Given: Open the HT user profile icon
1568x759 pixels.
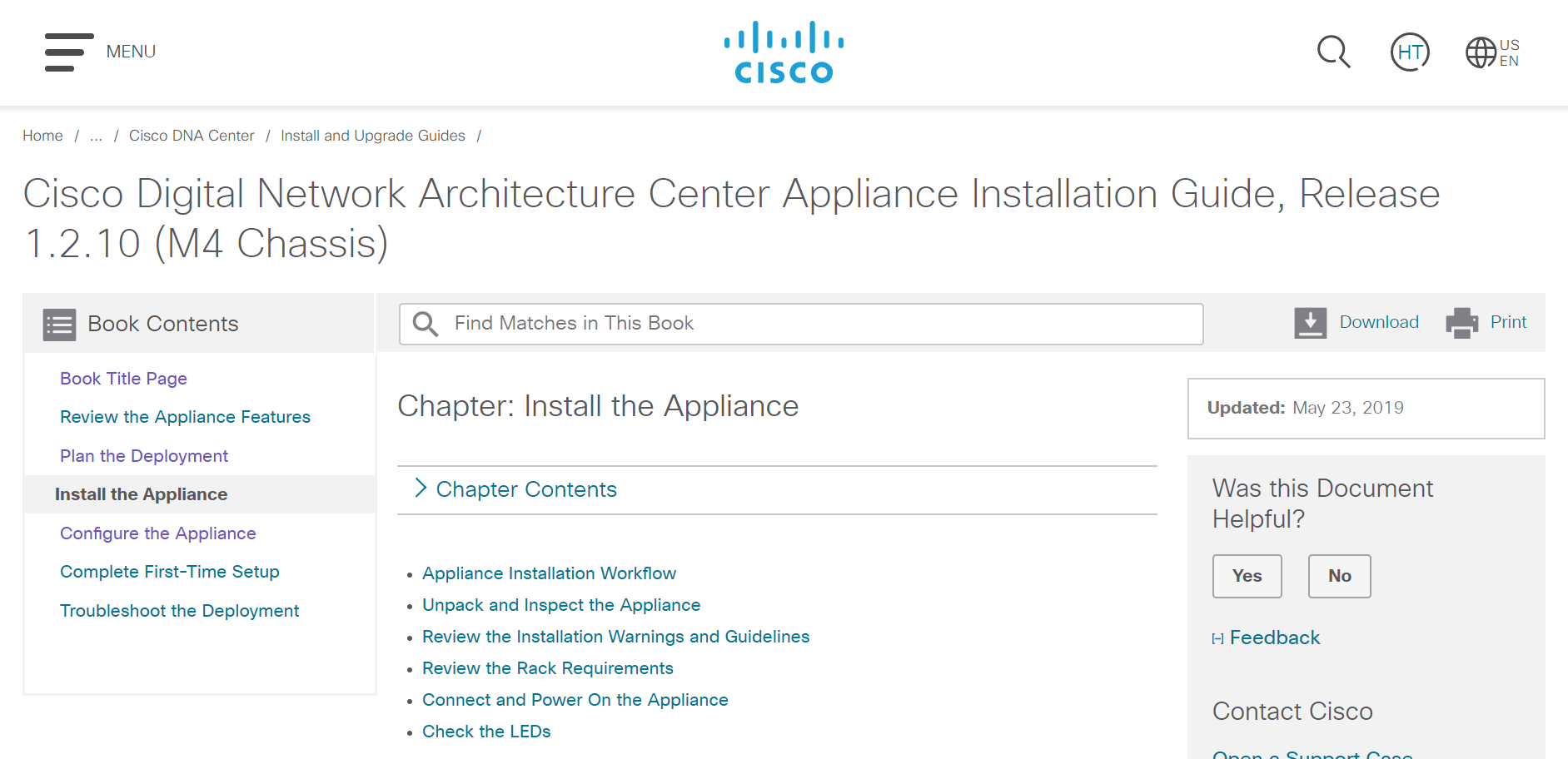Looking at the screenshot, I should (x=1410, y=52).
